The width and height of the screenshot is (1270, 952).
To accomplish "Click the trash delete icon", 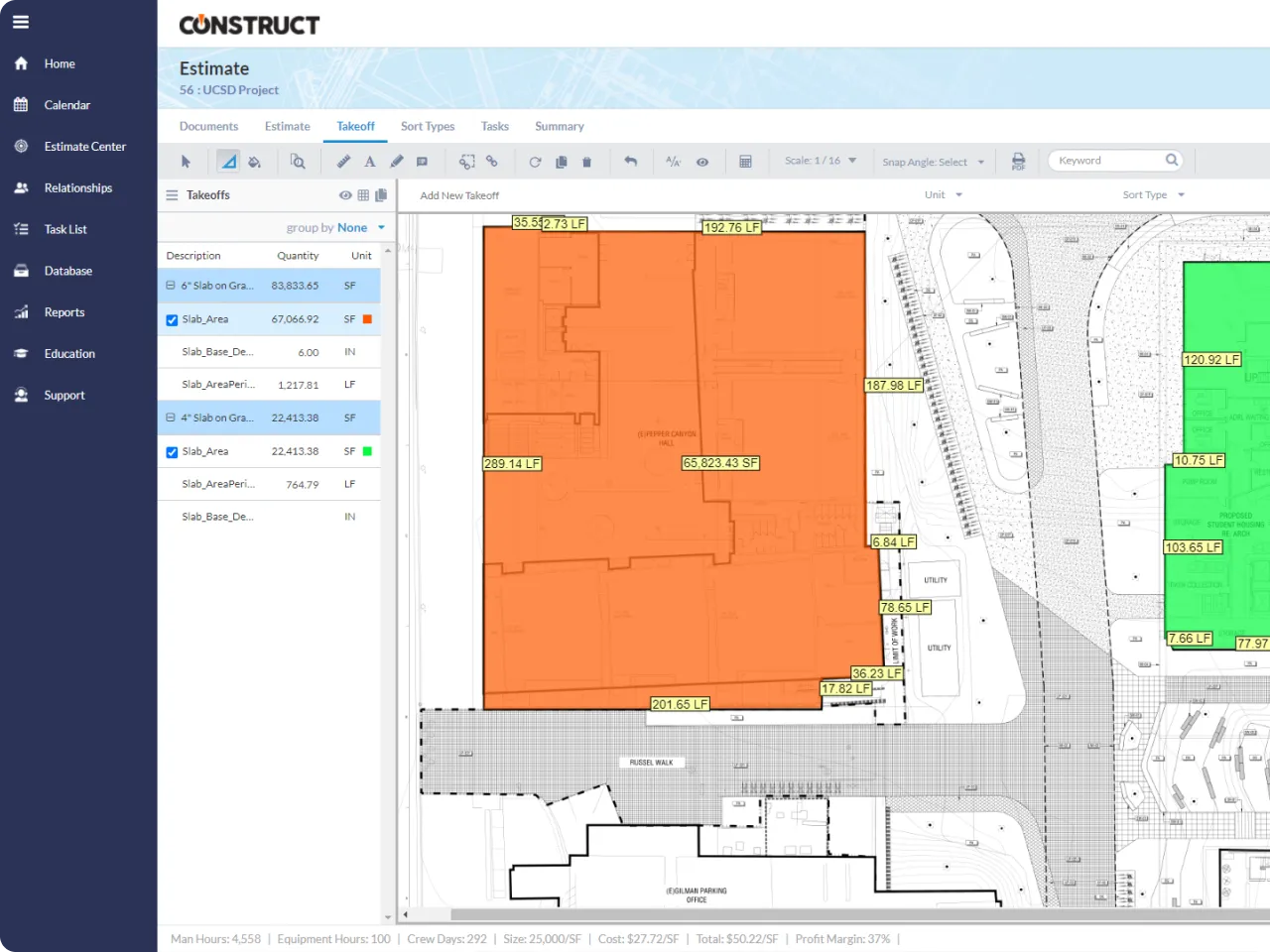I will coord(586,162).
